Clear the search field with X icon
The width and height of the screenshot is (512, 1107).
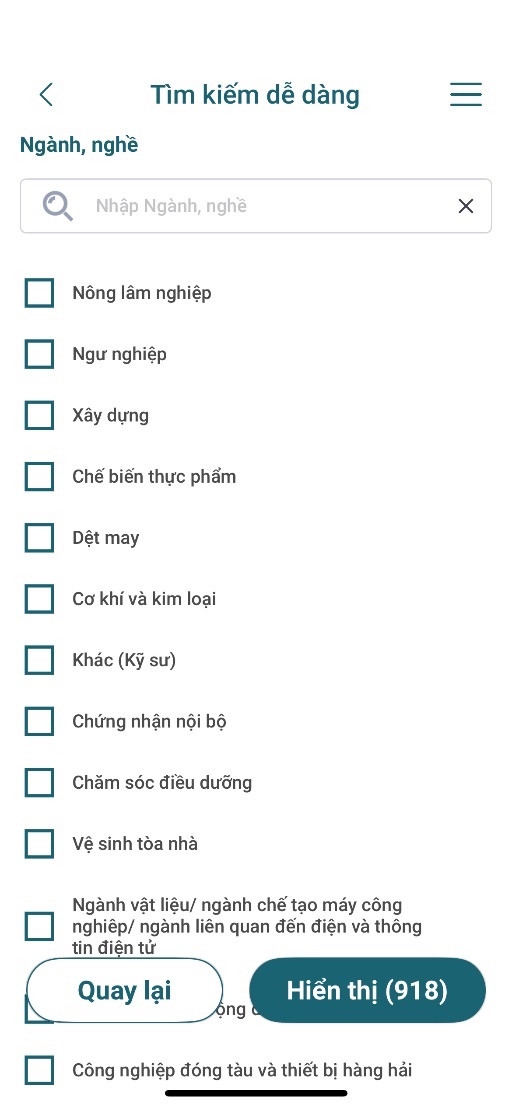[466, 206]
